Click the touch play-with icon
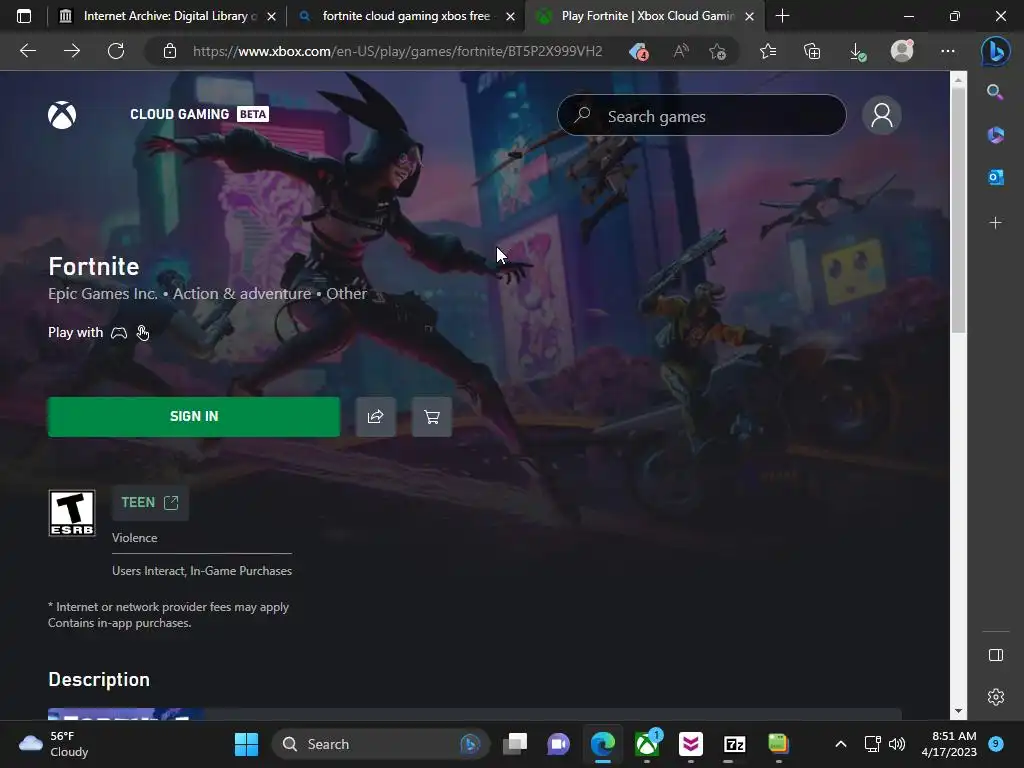This screenshot has width=1024, height=768. tap(142, 333)
